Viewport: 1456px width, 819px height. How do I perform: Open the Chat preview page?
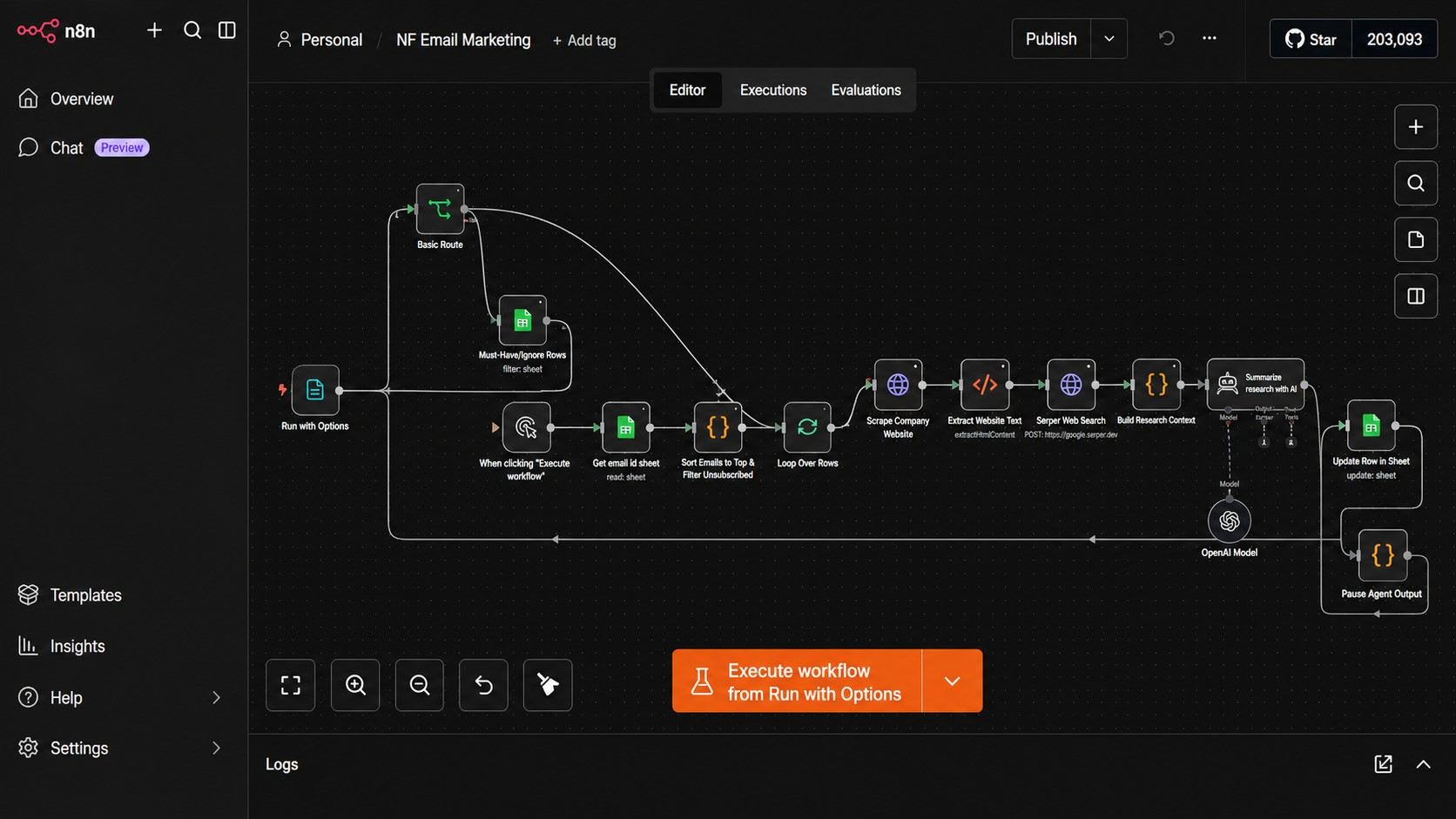pos(84,148)
